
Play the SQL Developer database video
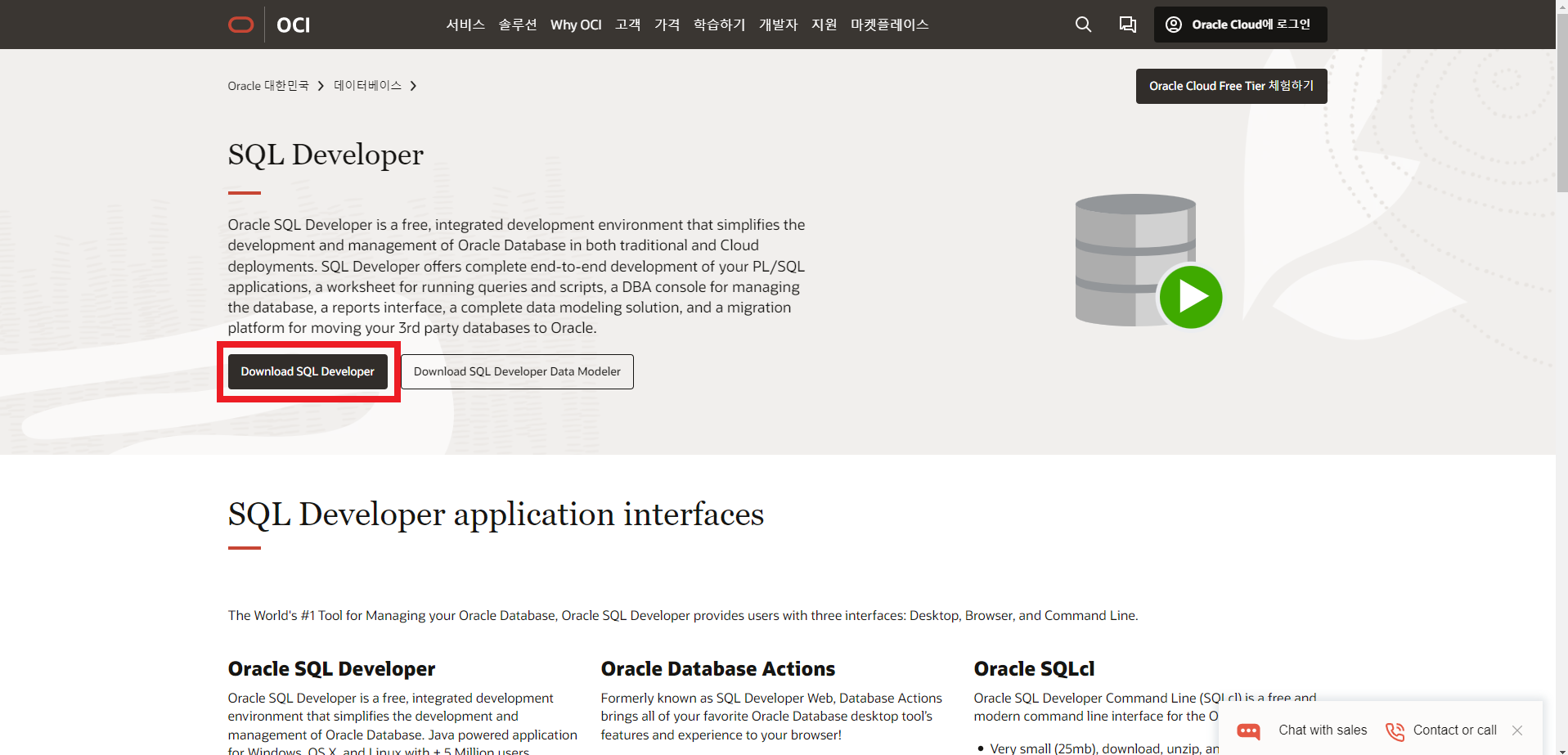click(1190, 297)
